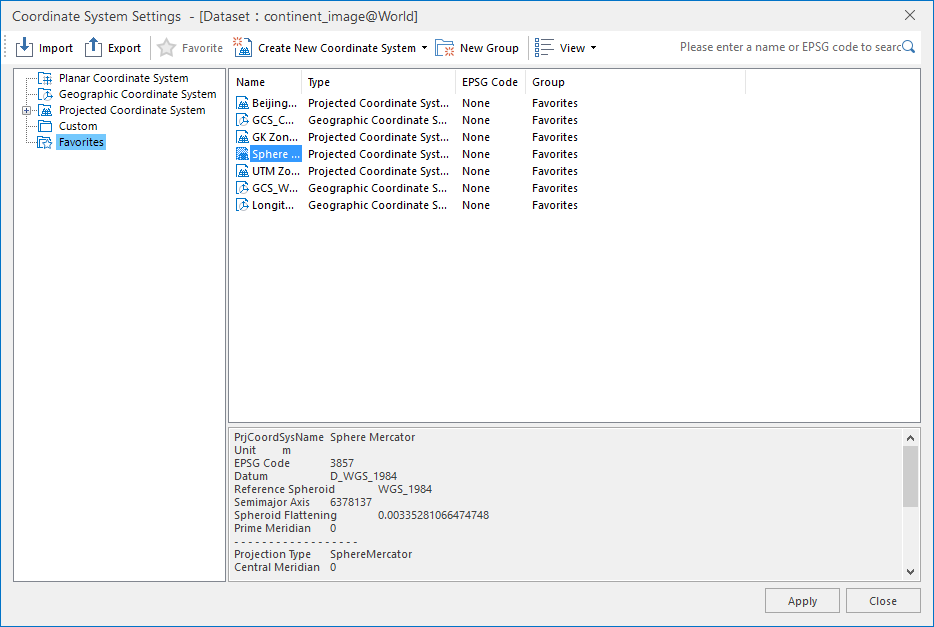This screenshot has height=627, width=934.
Task: Click the New Group folder icon
Action: point(444,48)
